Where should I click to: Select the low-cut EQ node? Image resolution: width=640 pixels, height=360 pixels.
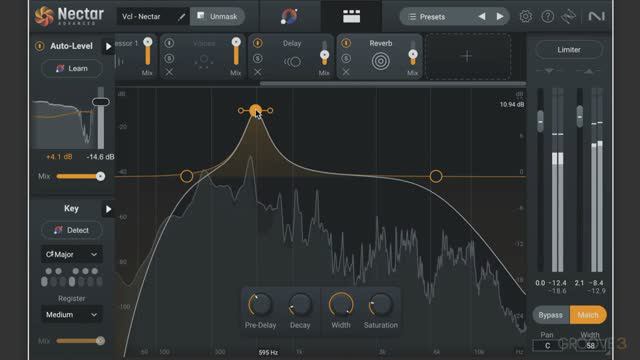187,176
